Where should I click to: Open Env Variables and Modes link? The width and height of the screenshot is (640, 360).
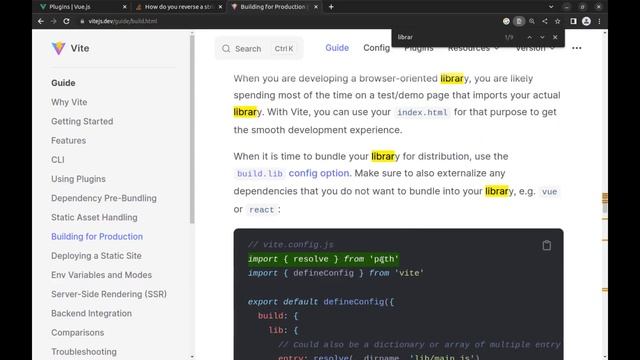(101, 275)
